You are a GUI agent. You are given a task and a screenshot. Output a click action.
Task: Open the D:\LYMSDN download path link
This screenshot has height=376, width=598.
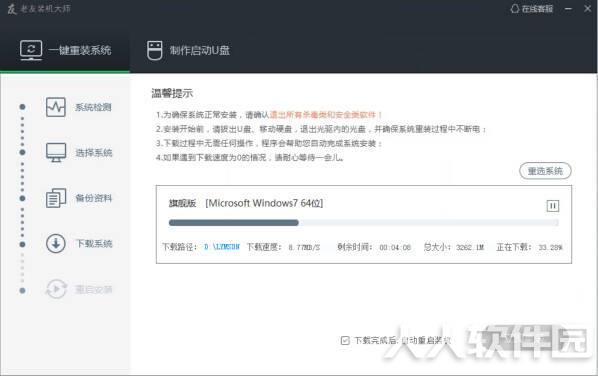222,247
